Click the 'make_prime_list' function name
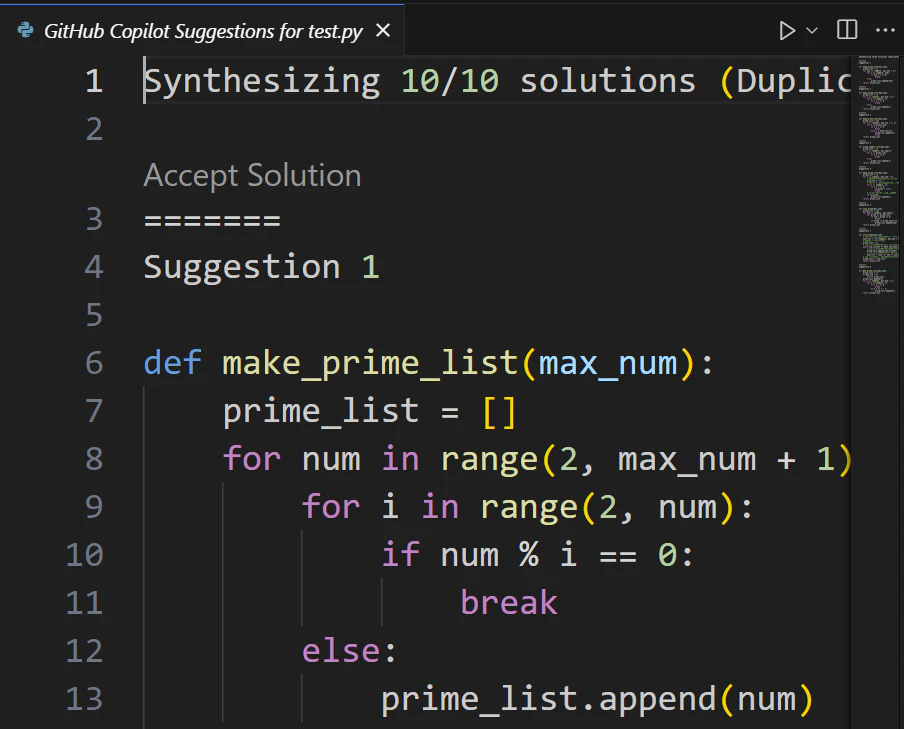This screenshot has height=729, width=904. [x=371, y=363]
